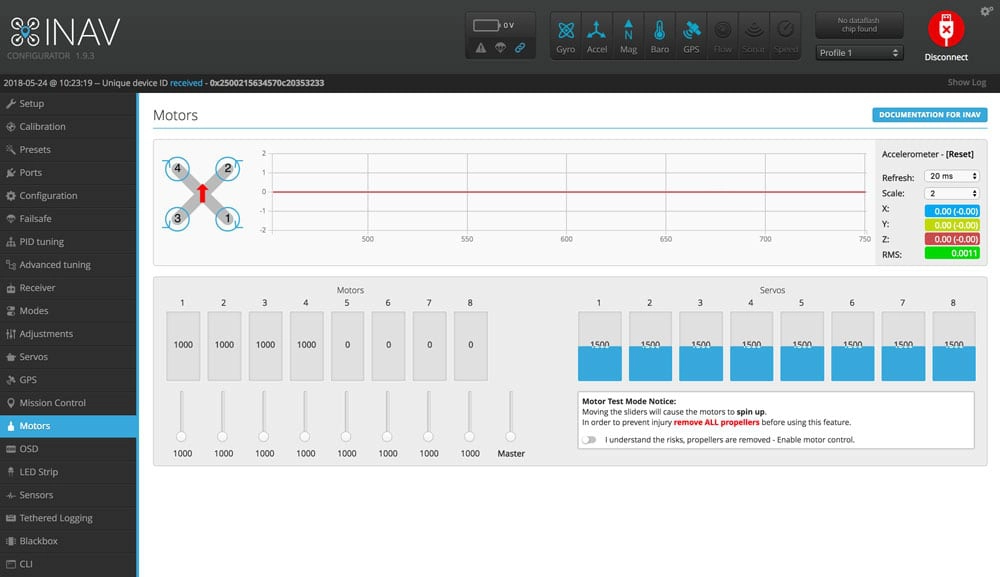Open configurator options gear icon
The height and width of the screenshot is (577, 1000).
click(x=986, y=11)
